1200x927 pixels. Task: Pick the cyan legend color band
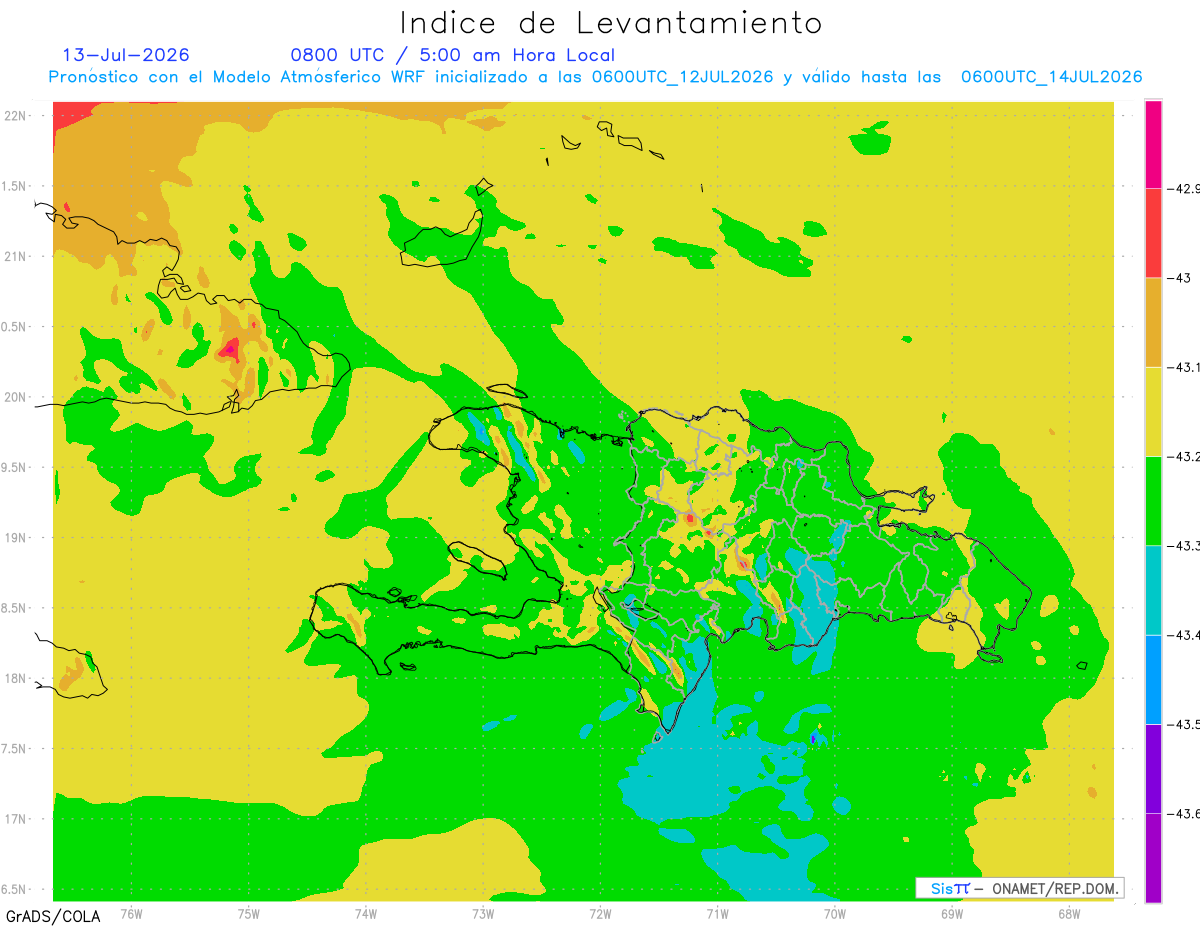(x=1153, y=590)
